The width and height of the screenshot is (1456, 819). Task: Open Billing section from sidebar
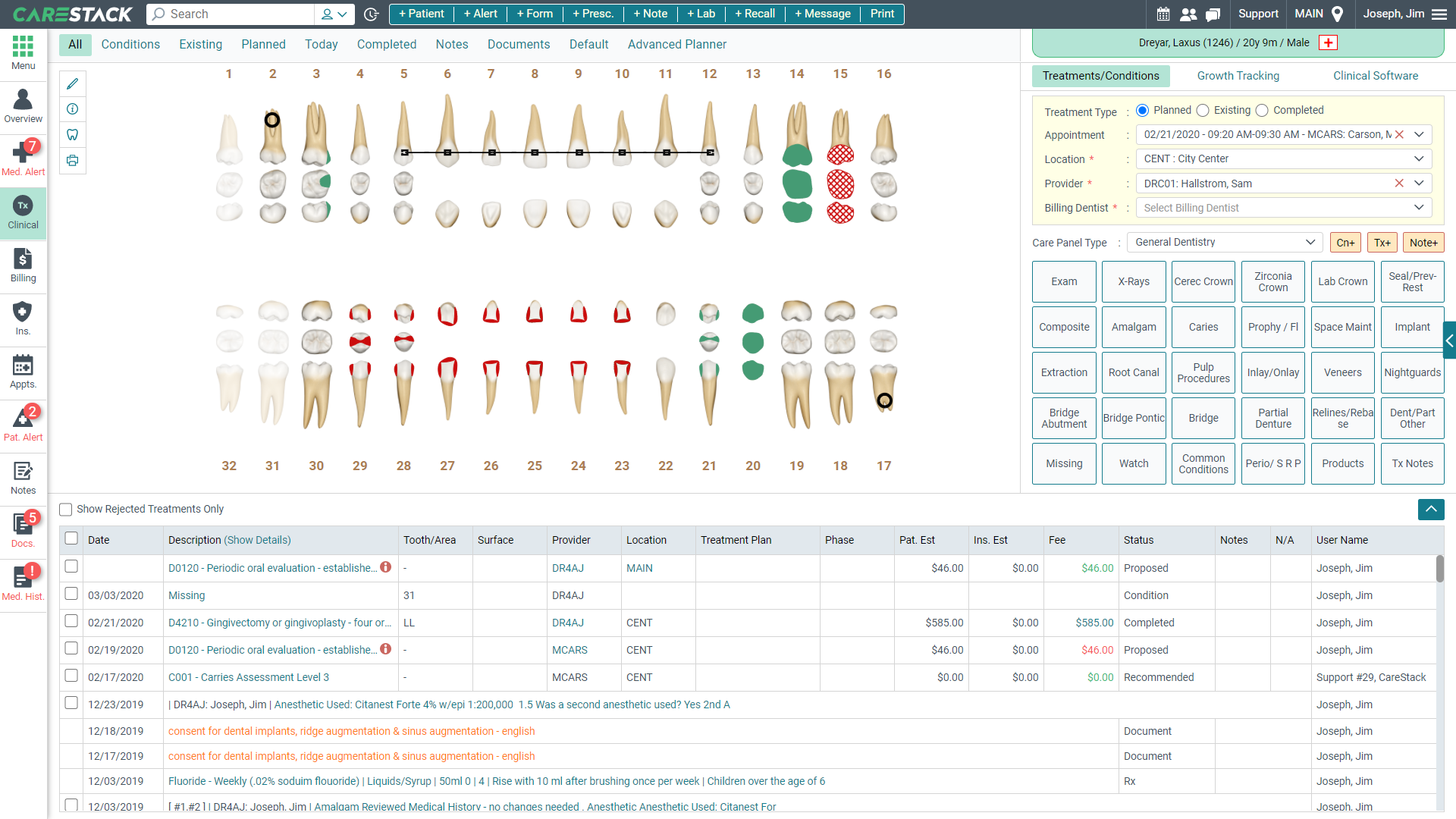23,265
